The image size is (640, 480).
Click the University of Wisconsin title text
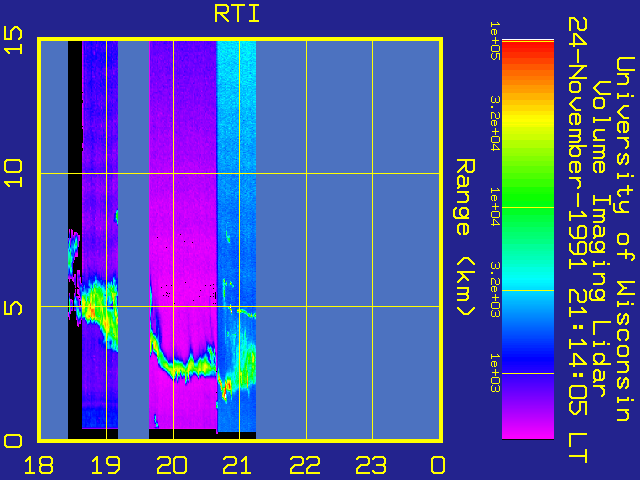tap(625, 239)
